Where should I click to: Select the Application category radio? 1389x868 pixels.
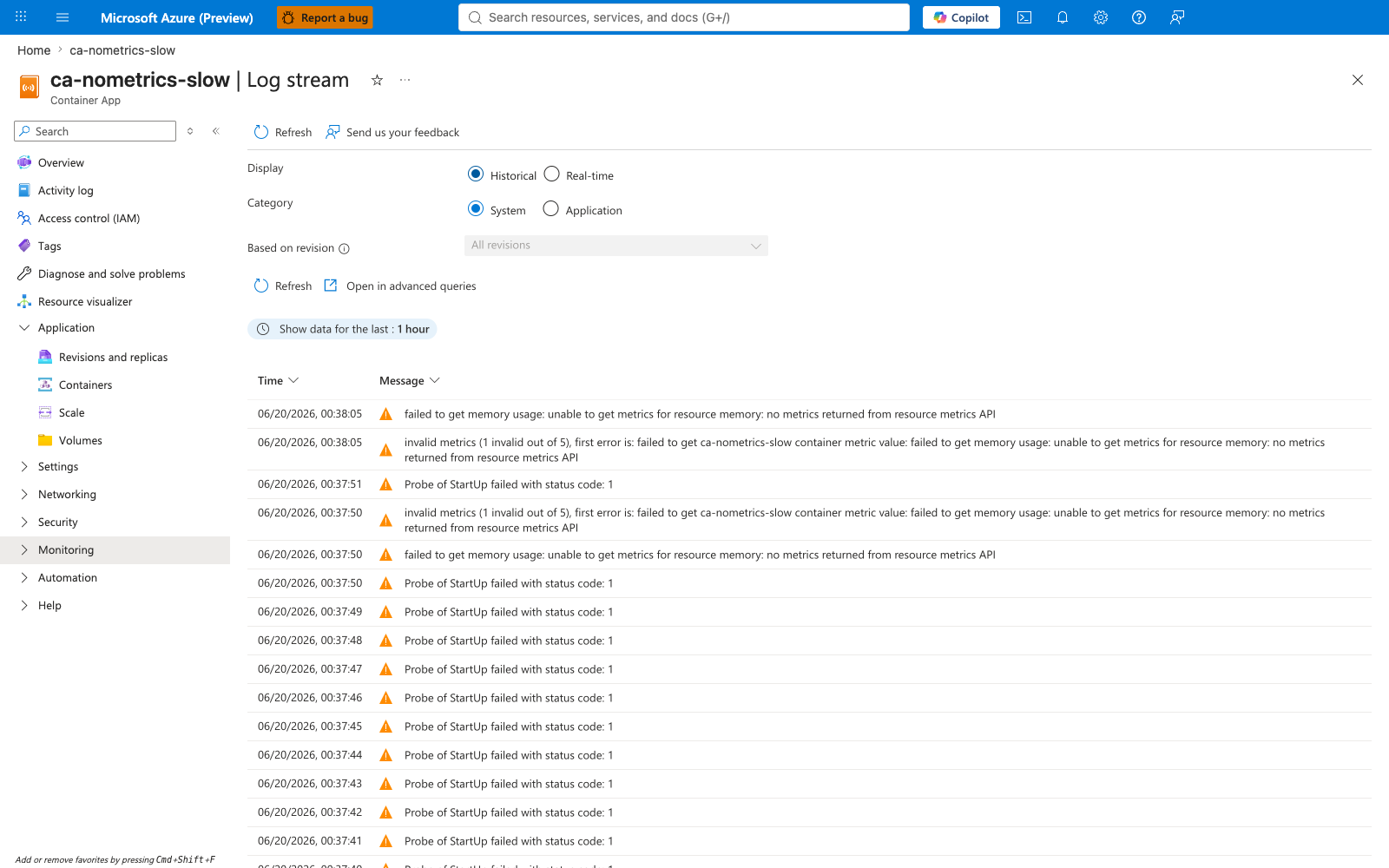coord(550,208)
